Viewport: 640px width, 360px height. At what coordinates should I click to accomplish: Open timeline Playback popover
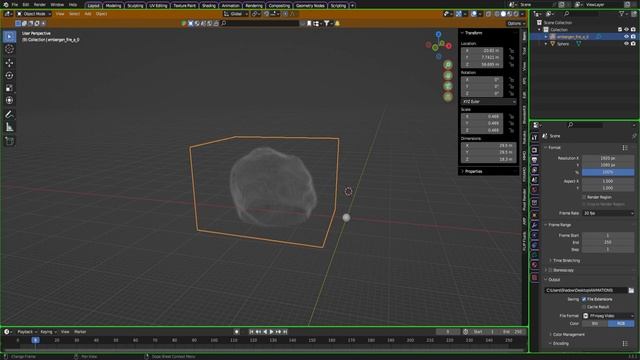coord(27,332)
